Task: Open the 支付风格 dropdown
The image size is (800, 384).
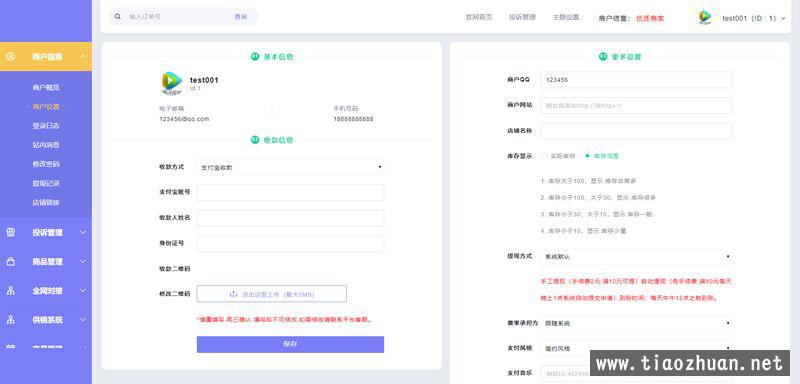Action: 636,348
